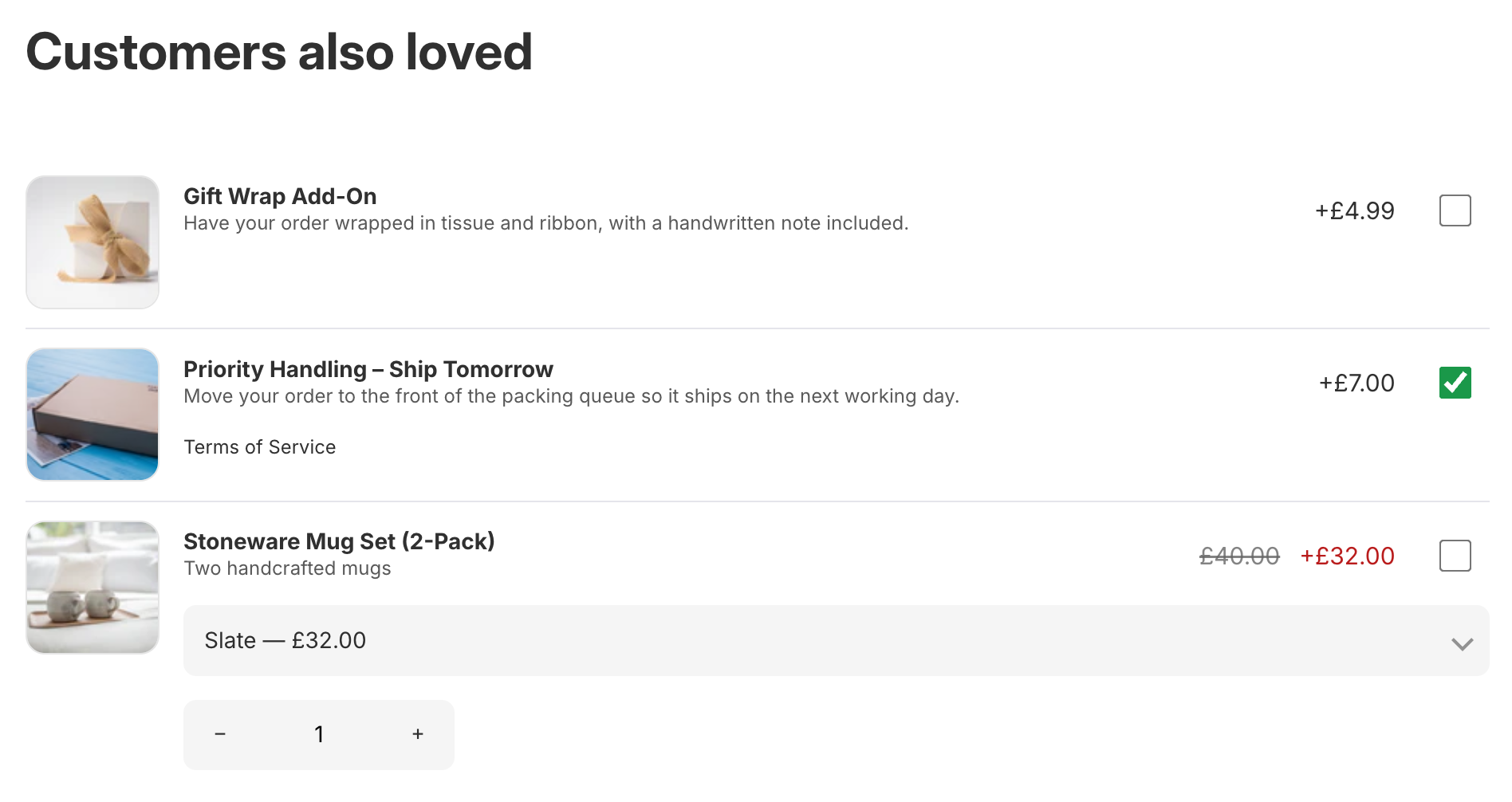Open the Priority Handling box image
The height and width of the screenshot is (802, 1512).
coord(93,414)
